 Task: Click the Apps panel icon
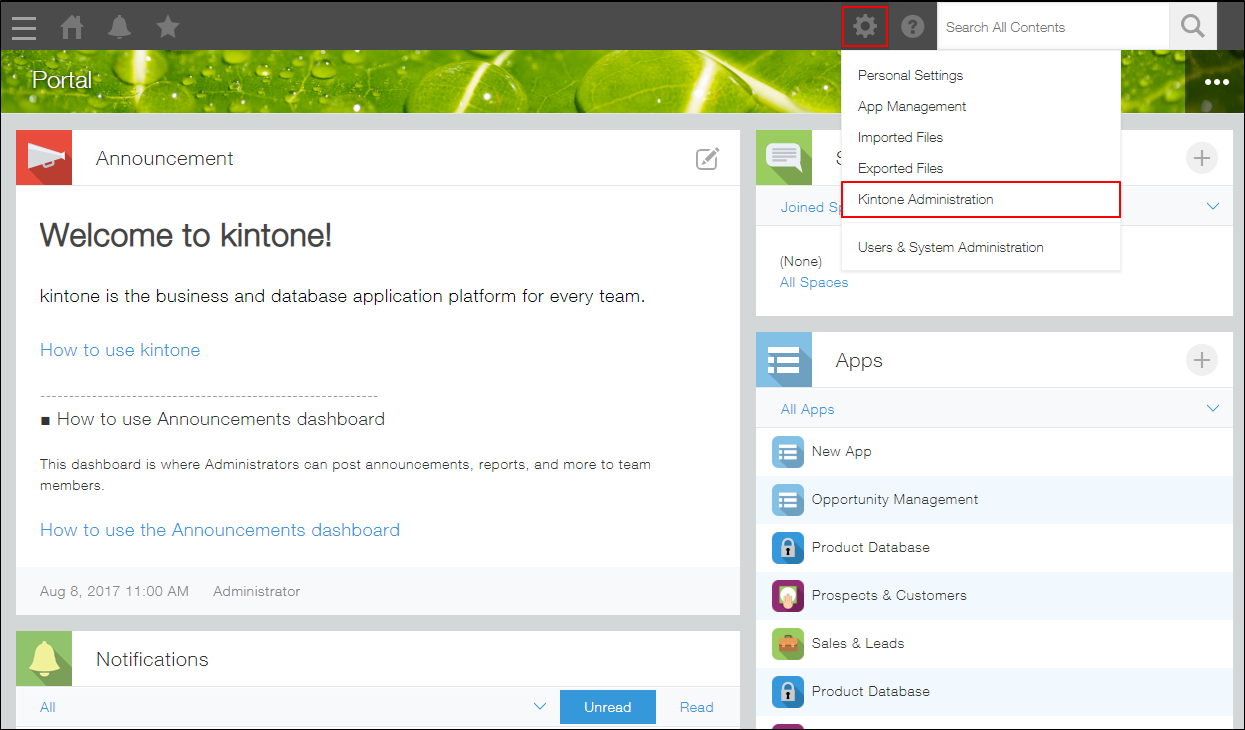point(784,359)
